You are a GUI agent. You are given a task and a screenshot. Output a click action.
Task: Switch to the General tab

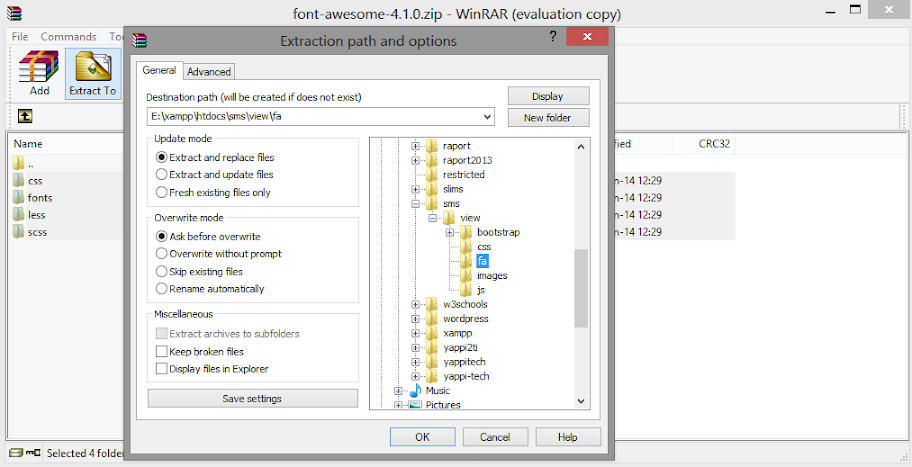159,70
